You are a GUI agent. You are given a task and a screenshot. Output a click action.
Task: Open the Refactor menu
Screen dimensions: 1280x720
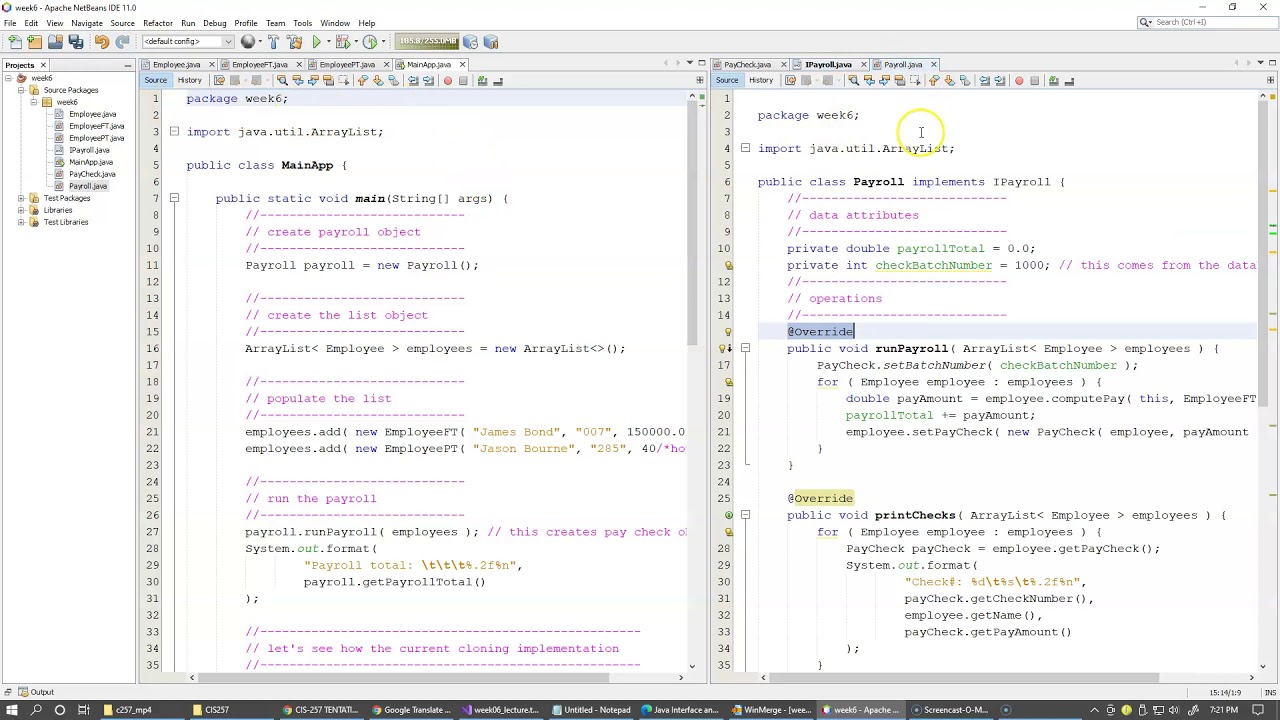coord(158,23)
